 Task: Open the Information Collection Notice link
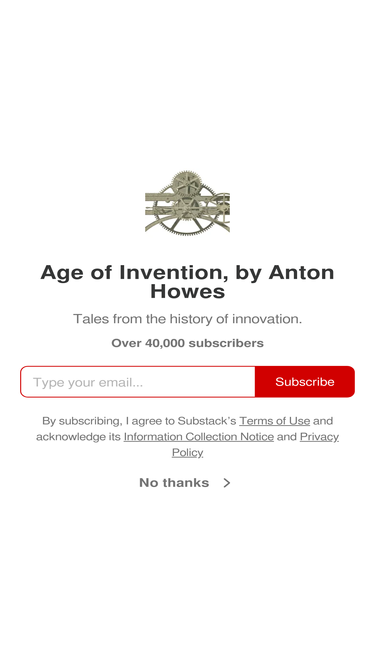pos(199,437)
